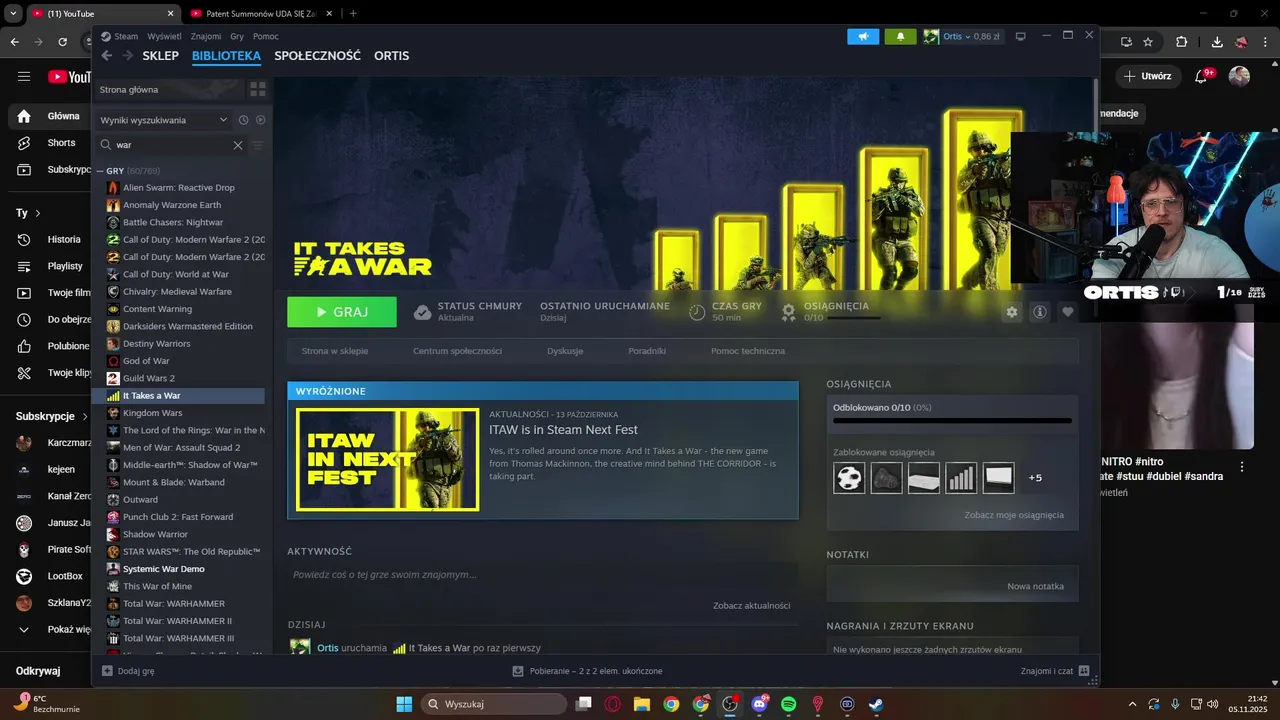Click YouTube Utwórz create button
Viewport: 1280px width, 720px height.
point(1147,76)
